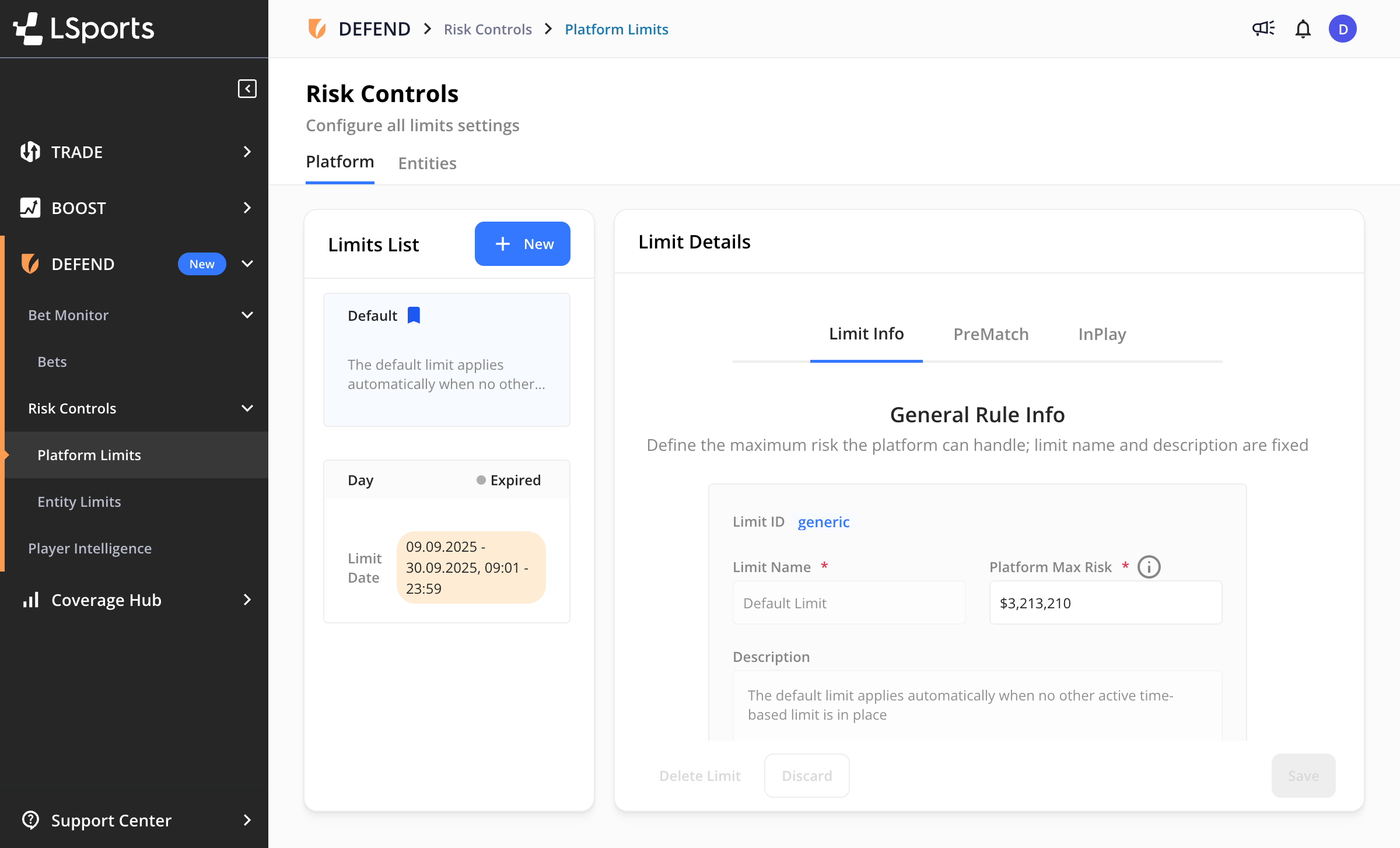Image resolution: width=1400 pixels, height=848 pixels.
Task: Open the notifications bell
Action: (x=1303, y=28)
